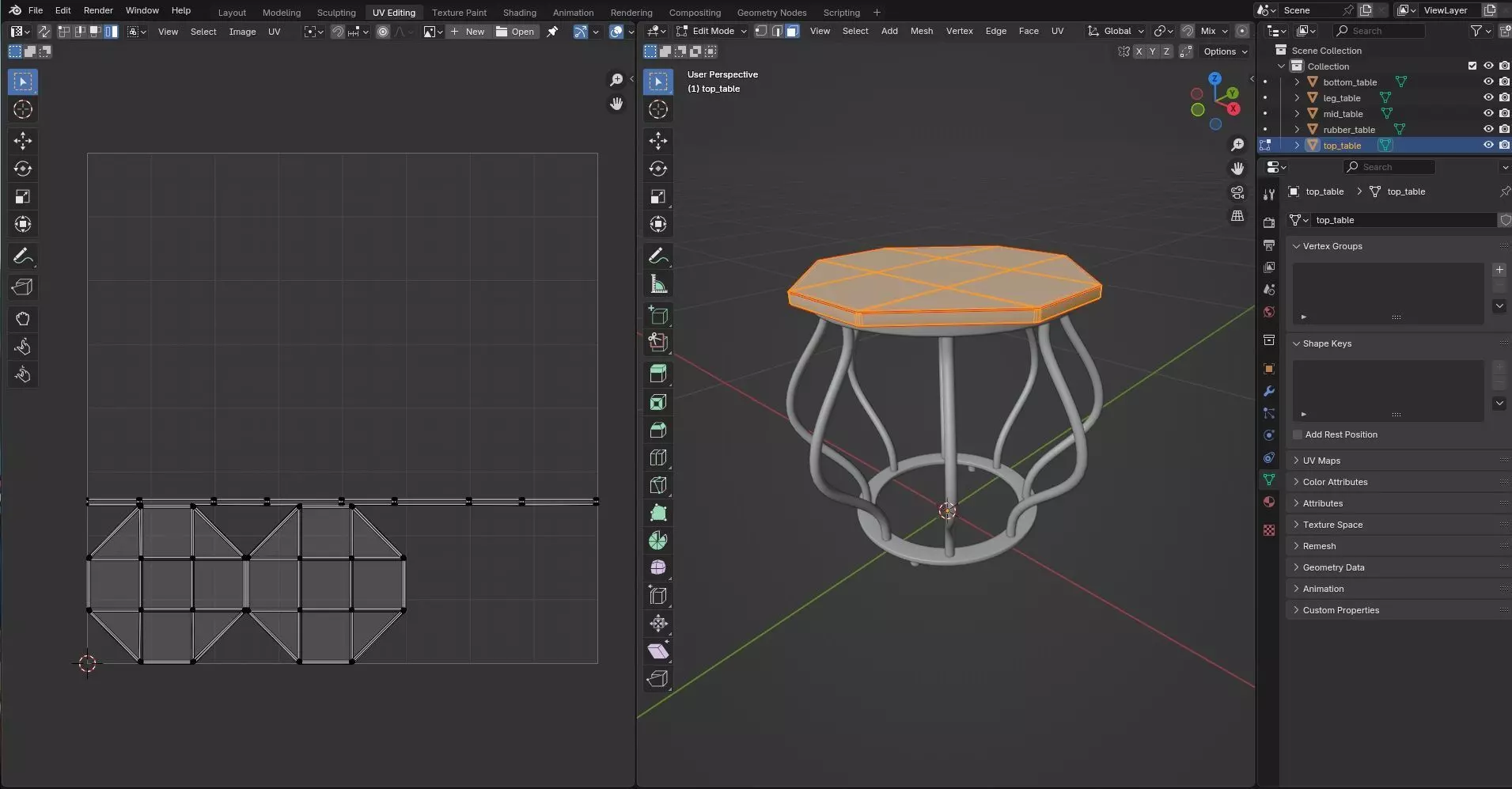The image size is (1512, 789).
Task: Select the Grab sculpt tool in UV editor
Action: (x=23, y=319)
